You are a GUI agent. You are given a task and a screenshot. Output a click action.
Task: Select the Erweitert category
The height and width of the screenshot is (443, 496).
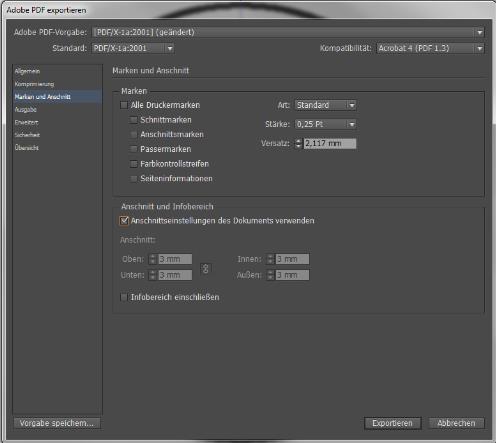[26, 122]
